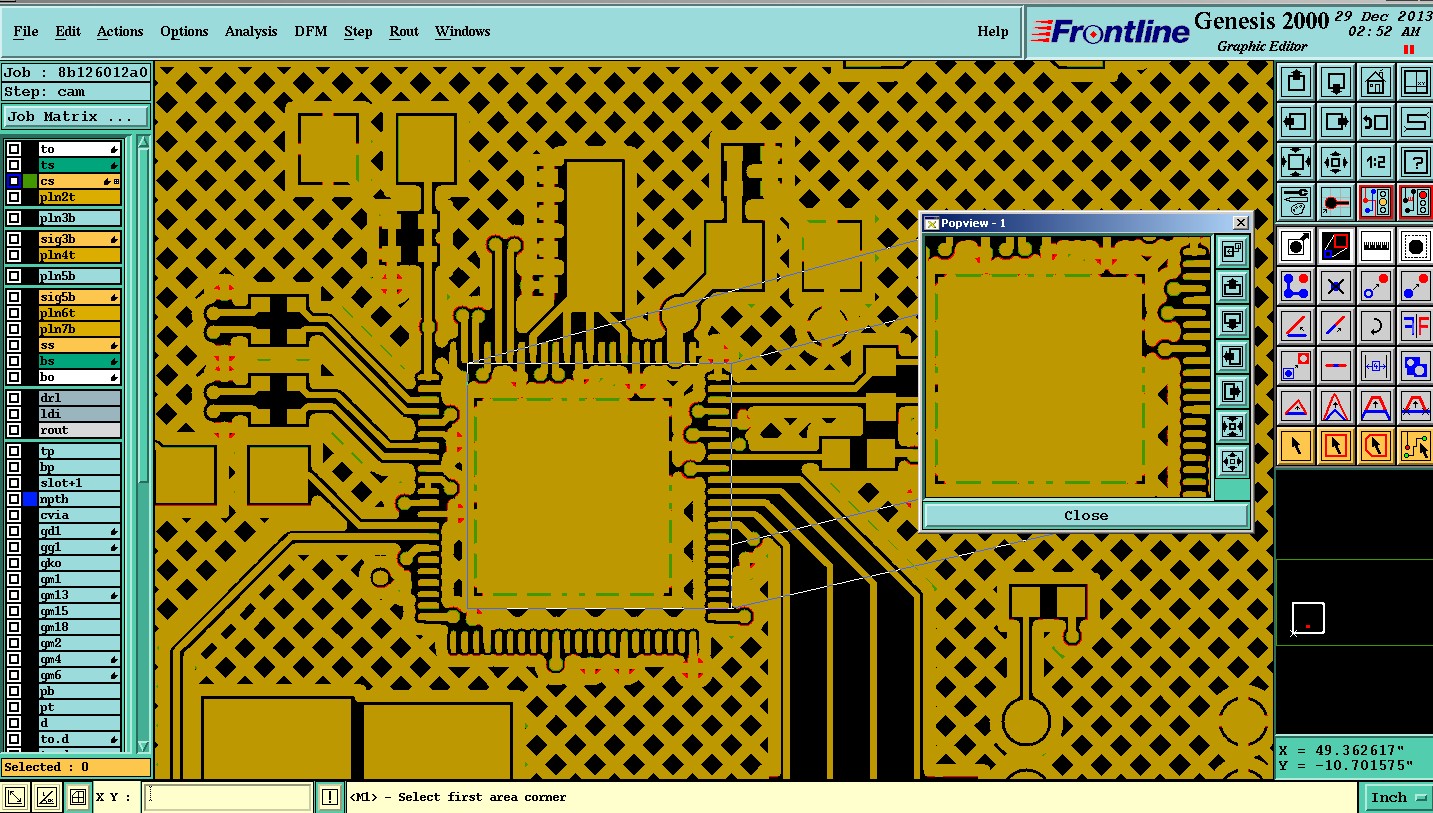Click Close in the Popview window

click(1086, 516)
